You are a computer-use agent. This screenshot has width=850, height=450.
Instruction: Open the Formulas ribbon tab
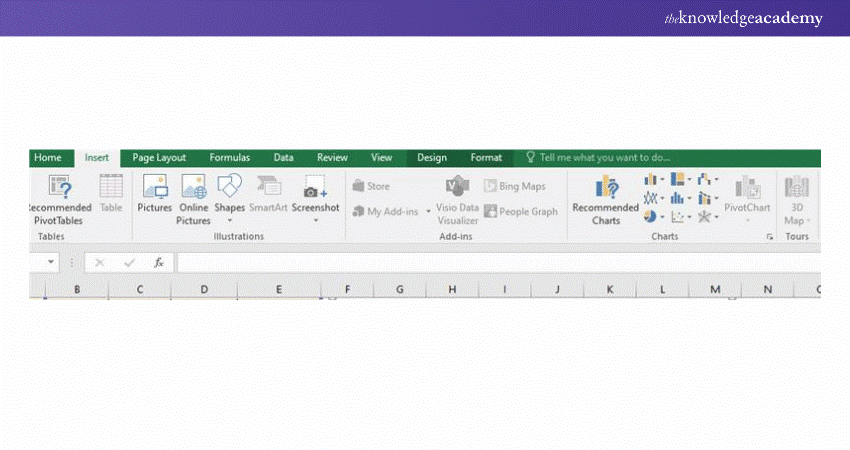tap(229, 158)
